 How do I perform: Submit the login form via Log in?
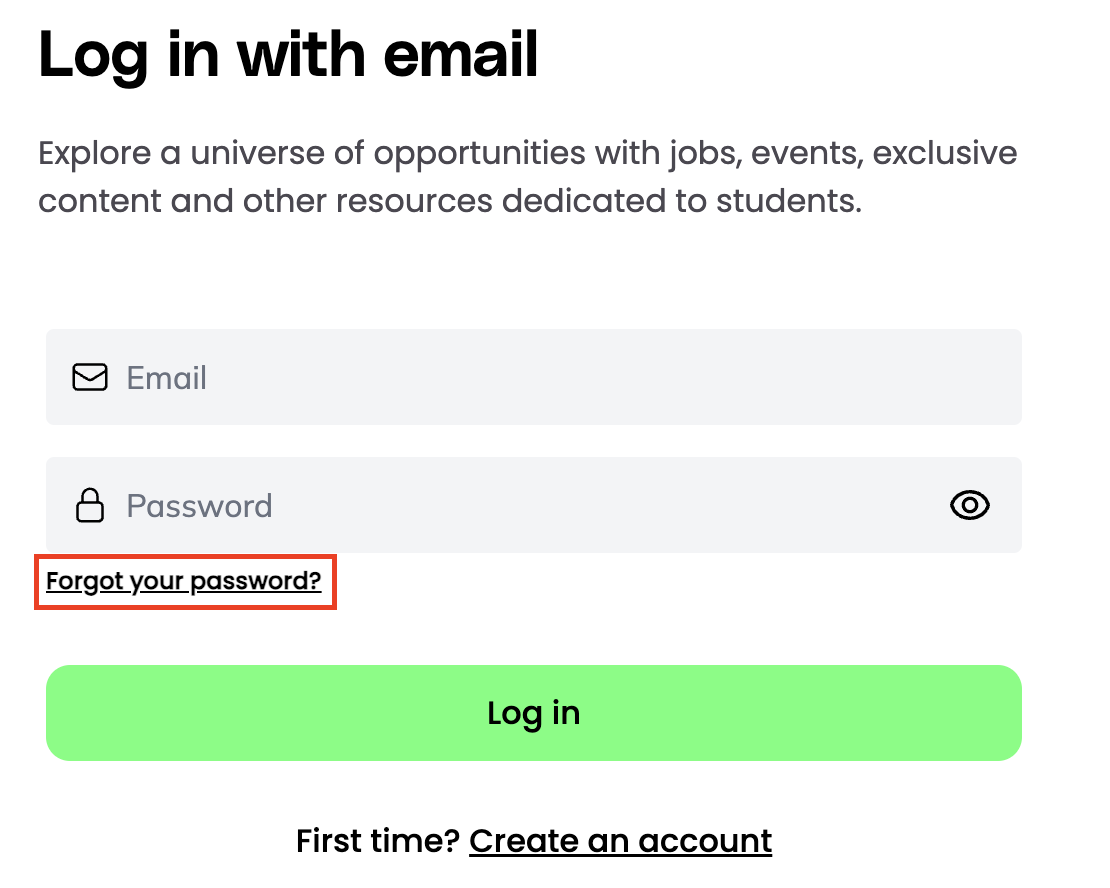[x=533, y=712]
